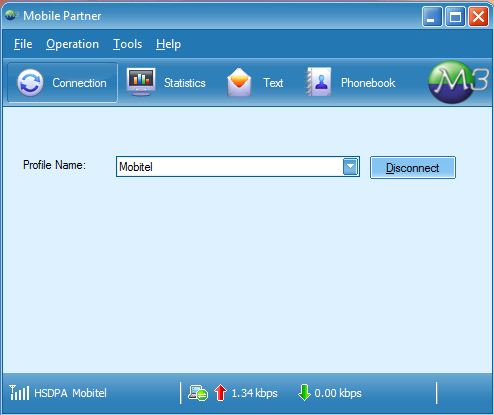Viewport: 494px width, 415px height.
Task: Open the Text envelope icon
Action: point(239,82)
